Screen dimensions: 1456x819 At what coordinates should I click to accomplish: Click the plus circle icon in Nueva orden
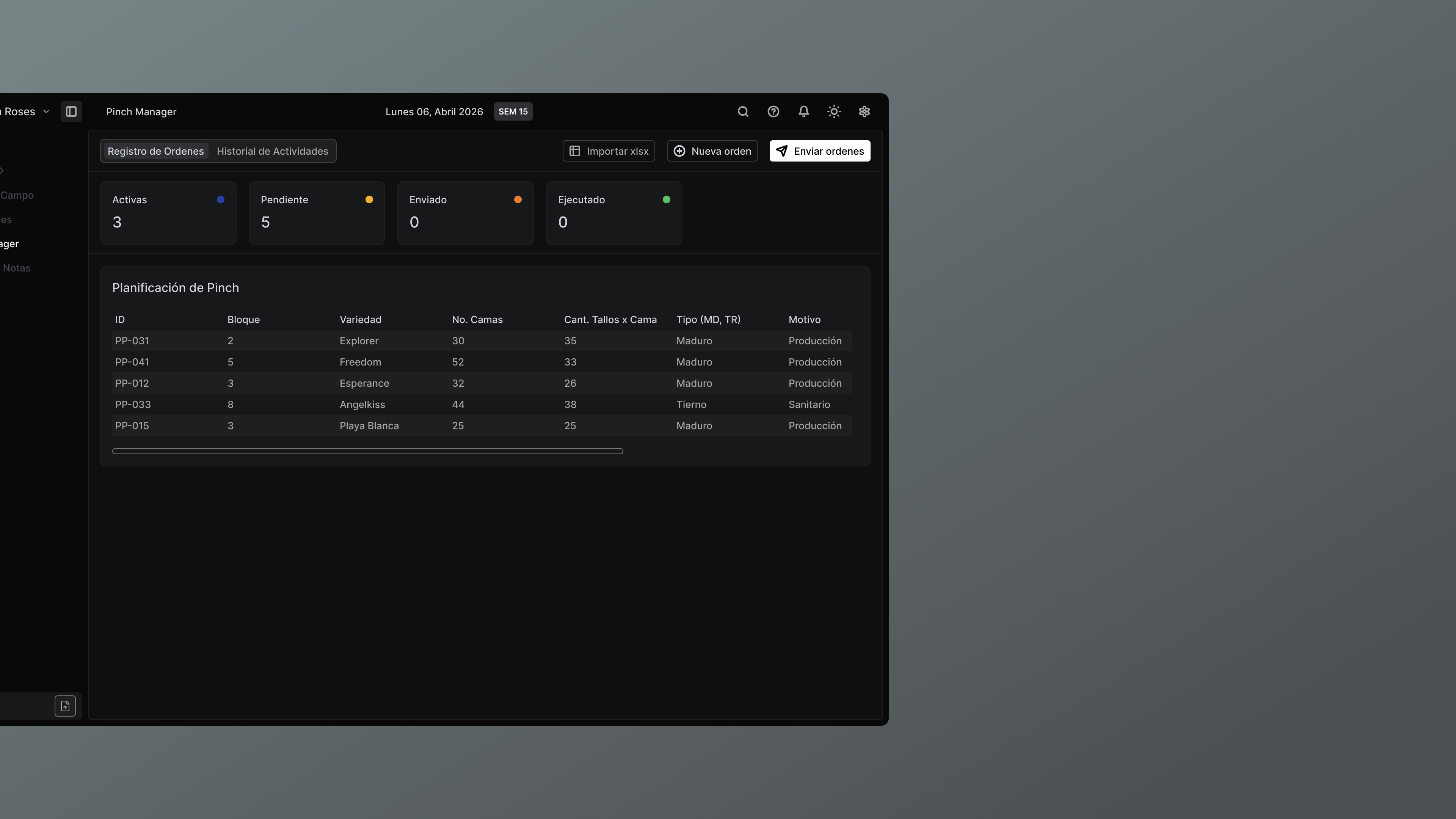click(x=679, y=151)
